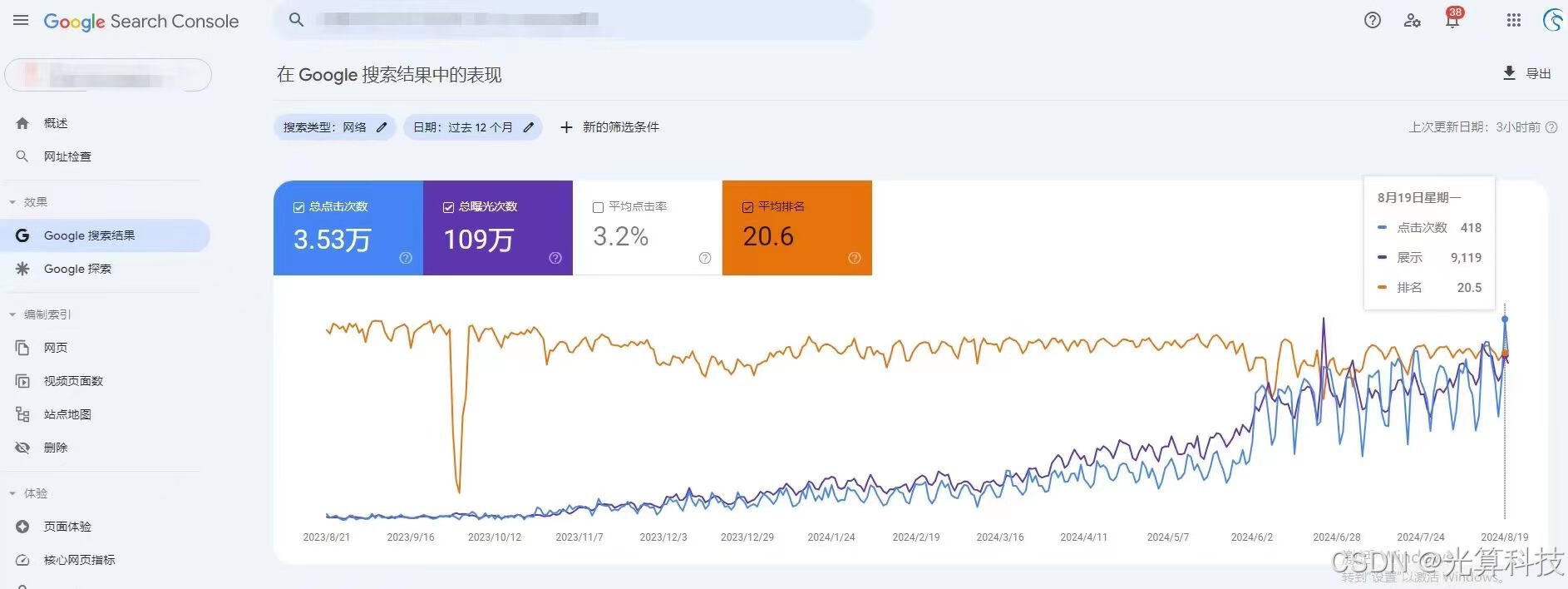
Task: Click the 导出 button label
Action: tap(1538, 73)
